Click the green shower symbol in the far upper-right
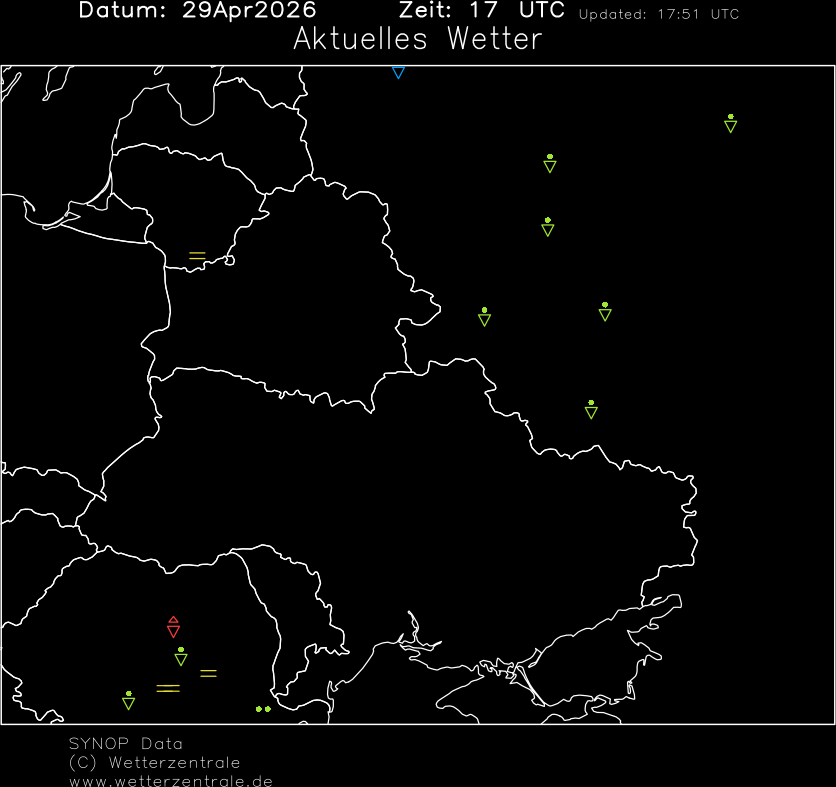This screenshot has width=836, height=787. tap(730, 124)
